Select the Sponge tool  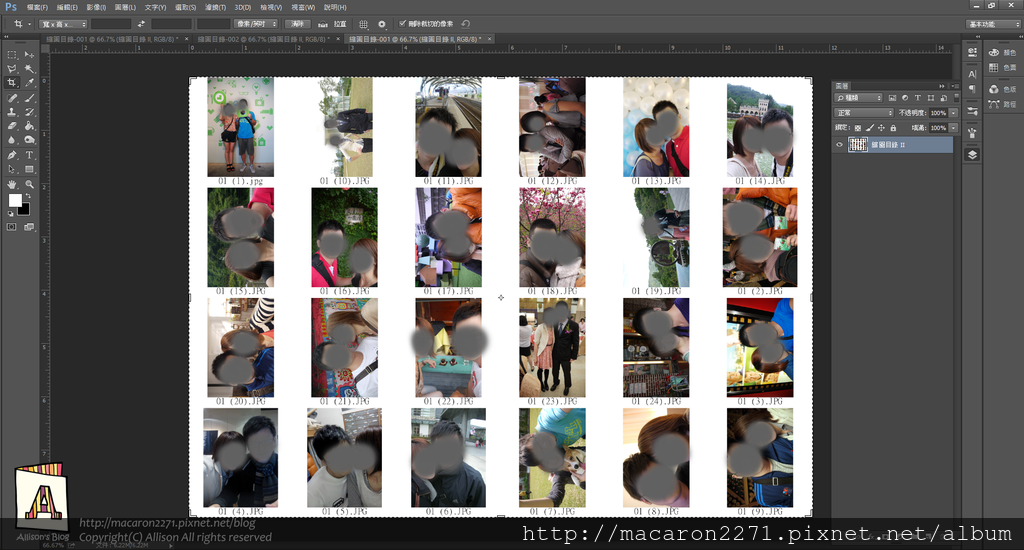coord(29,140)
